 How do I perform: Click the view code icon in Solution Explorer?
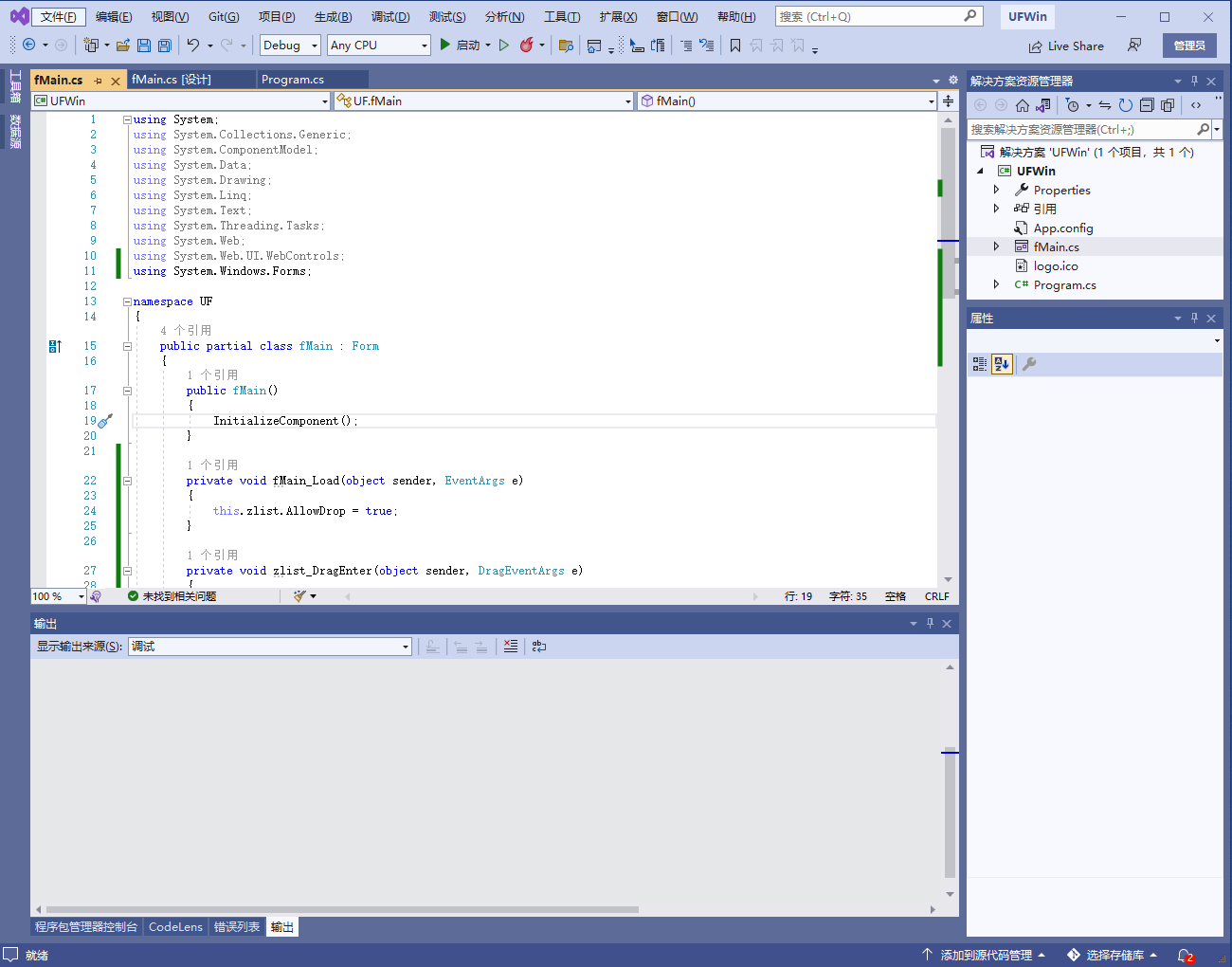1196,105
